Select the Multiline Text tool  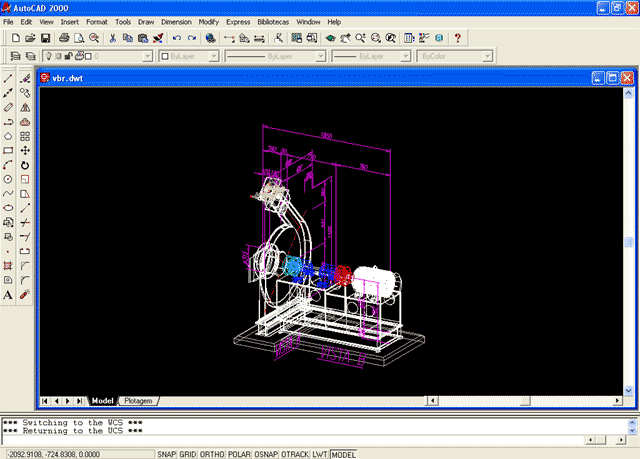tap(8, 295)
